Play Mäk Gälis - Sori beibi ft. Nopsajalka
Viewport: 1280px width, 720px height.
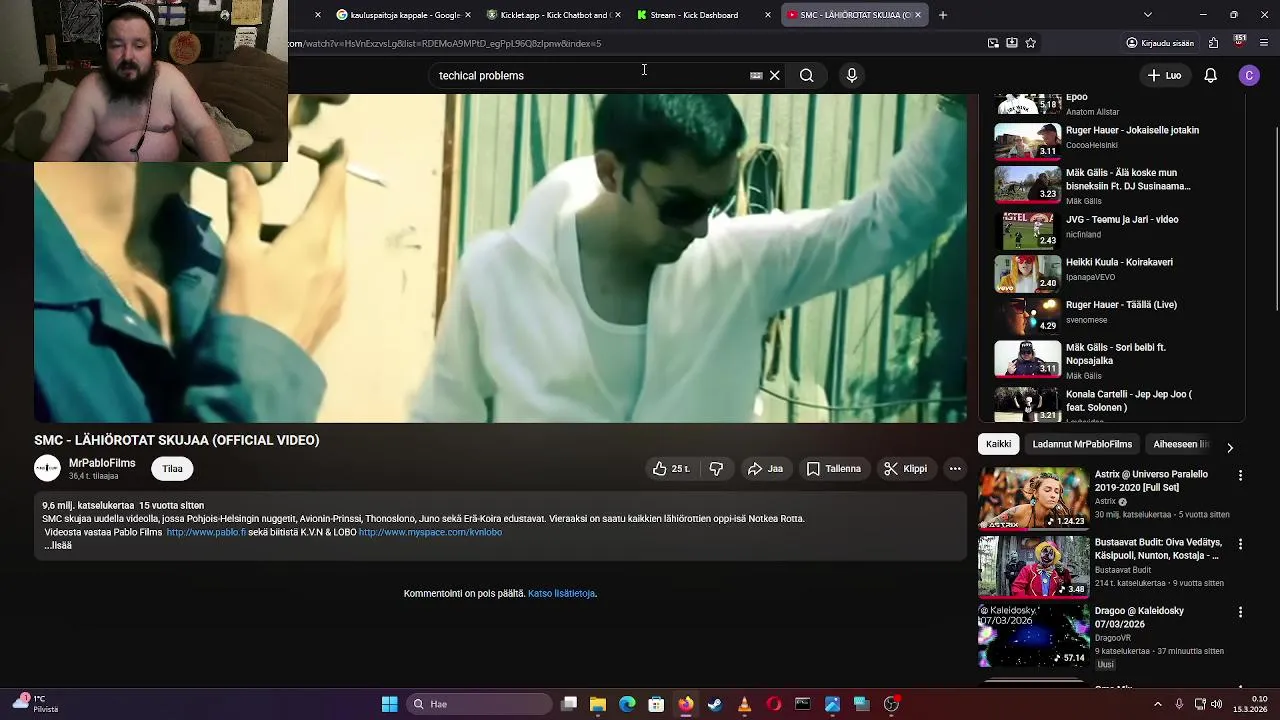[x=1118, y=358]
